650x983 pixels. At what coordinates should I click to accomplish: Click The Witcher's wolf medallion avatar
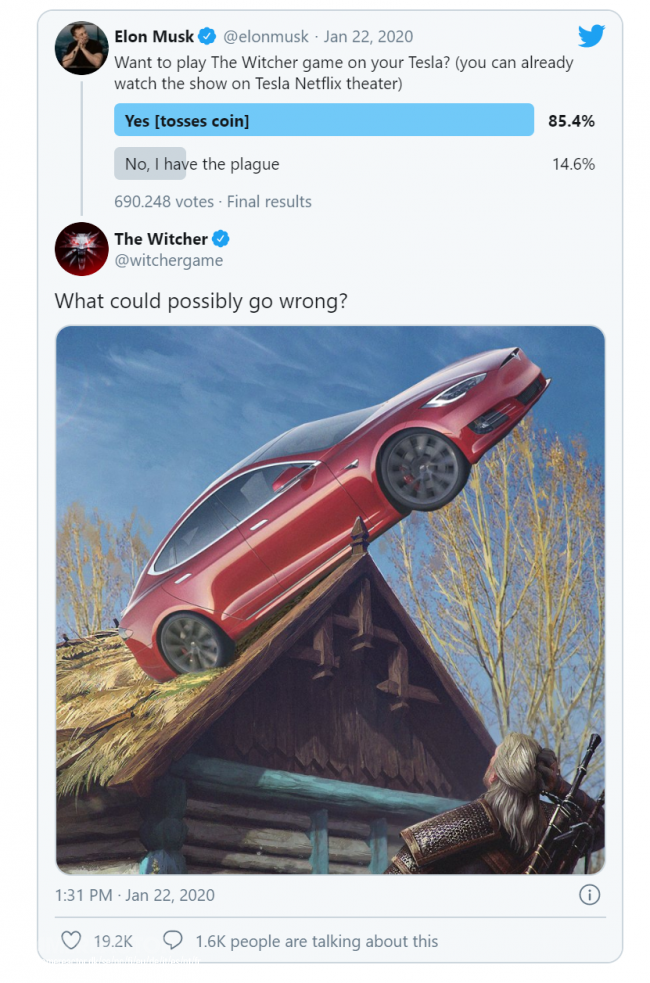81,250
